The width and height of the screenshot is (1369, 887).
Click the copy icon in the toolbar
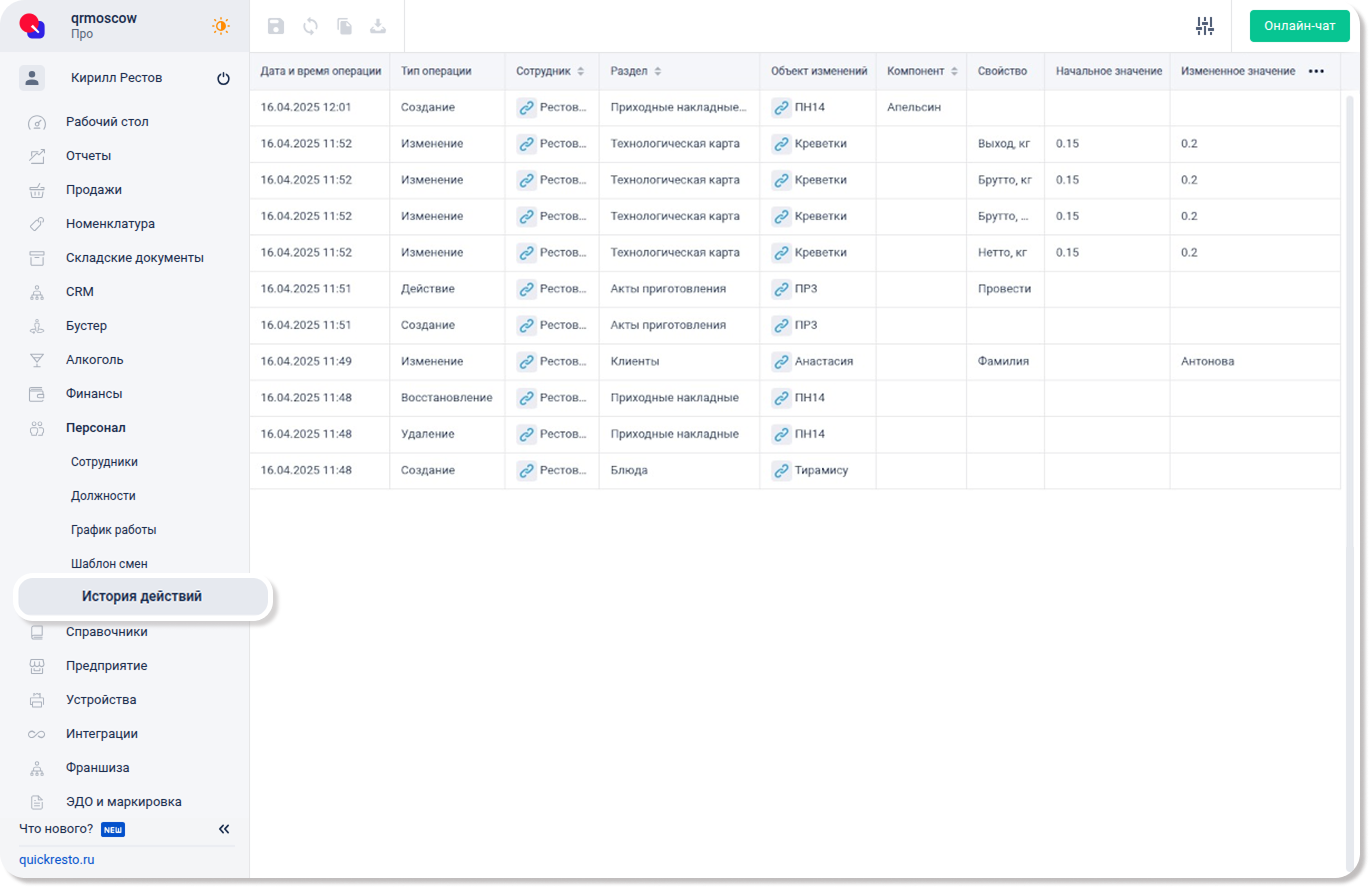click(344, 27)
